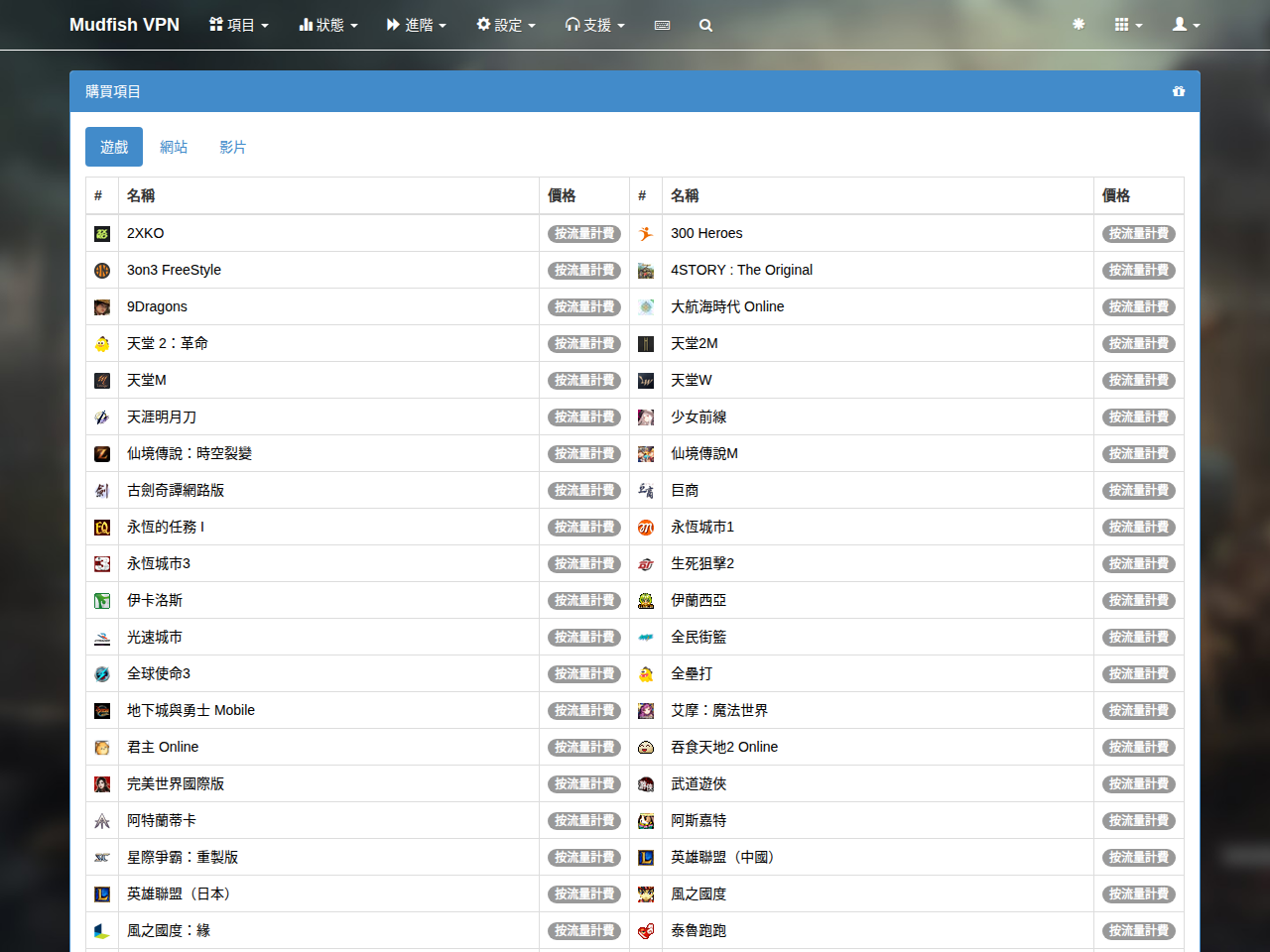
Task: Click the 3on3 FreeStyle basketball icon
Action: [102, 271]
